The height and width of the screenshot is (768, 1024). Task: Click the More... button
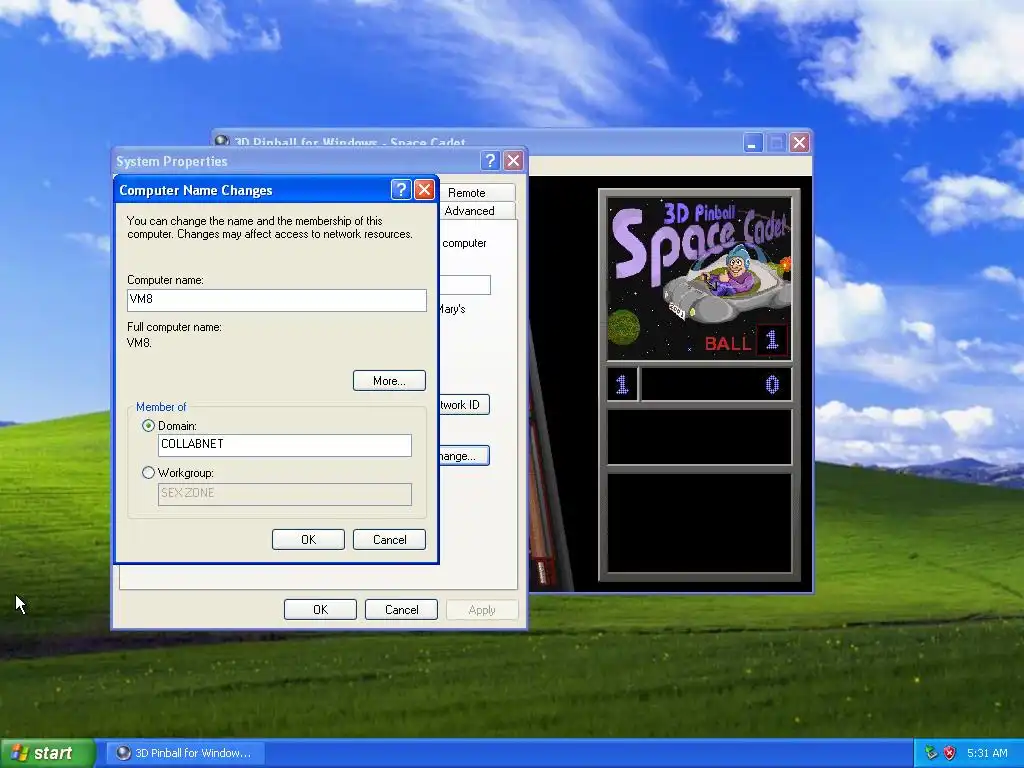(389, 381)
